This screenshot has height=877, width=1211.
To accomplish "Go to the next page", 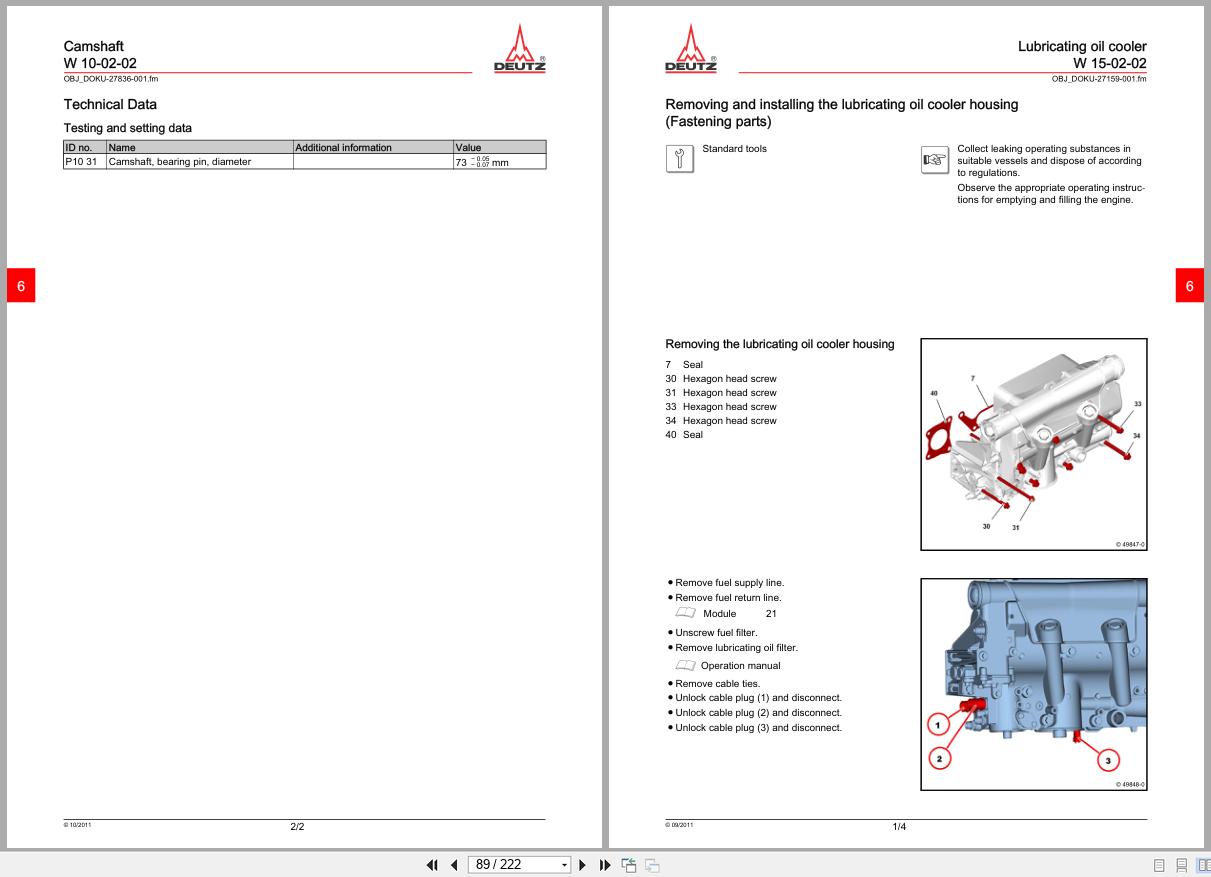I will click(x=583, y=864).
